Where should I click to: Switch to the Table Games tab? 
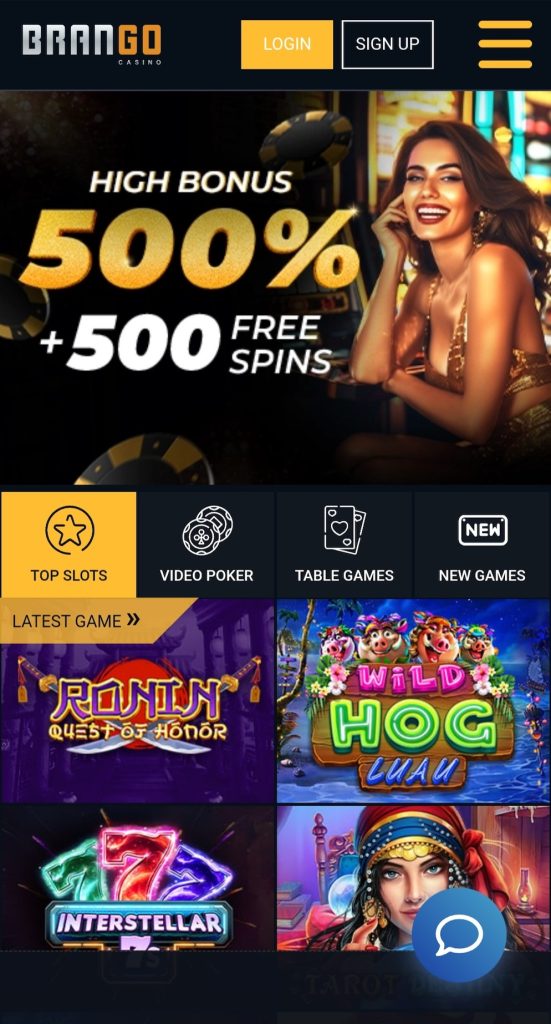345,545
